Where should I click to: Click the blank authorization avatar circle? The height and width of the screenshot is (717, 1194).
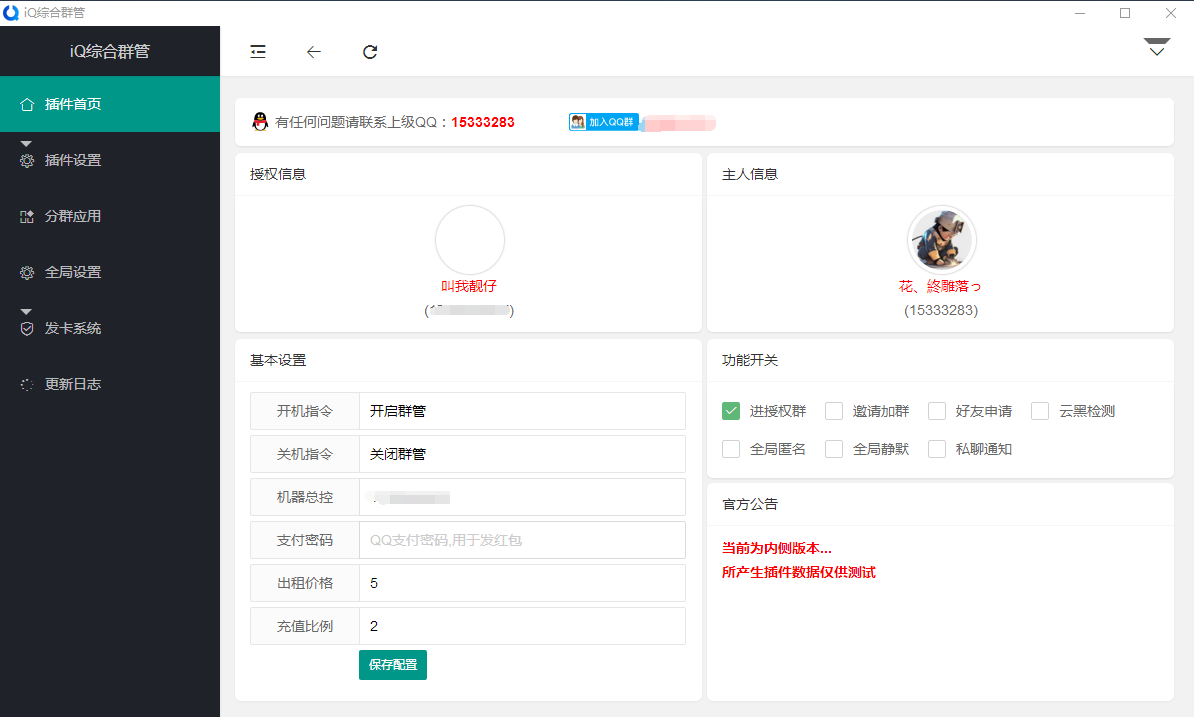(470, 240)
